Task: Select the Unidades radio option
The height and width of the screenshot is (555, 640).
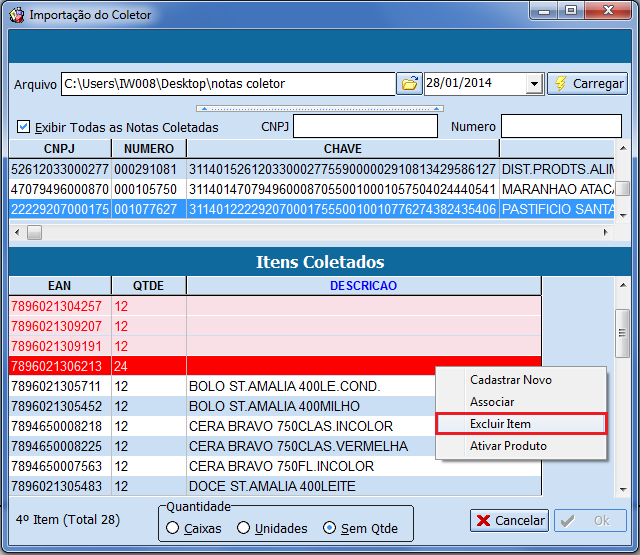Action: pyautogui.click(x=243, y=528)
